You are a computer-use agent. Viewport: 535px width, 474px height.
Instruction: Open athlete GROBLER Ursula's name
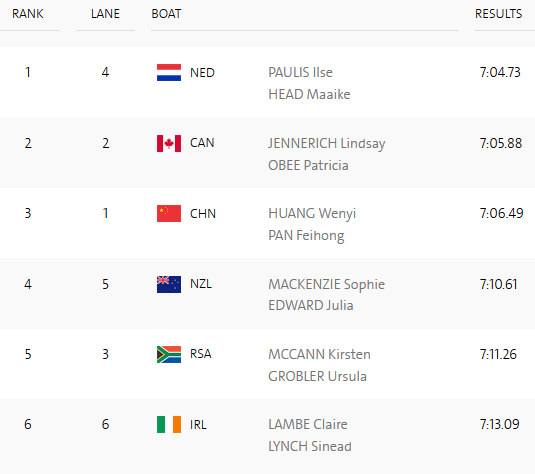click(317, 376)
